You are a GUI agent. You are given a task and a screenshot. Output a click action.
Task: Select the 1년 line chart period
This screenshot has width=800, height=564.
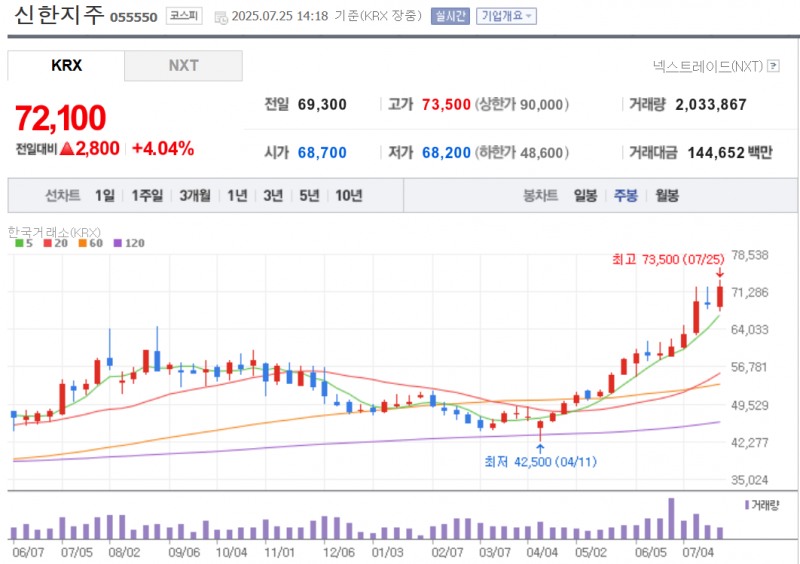pos(237,195)
